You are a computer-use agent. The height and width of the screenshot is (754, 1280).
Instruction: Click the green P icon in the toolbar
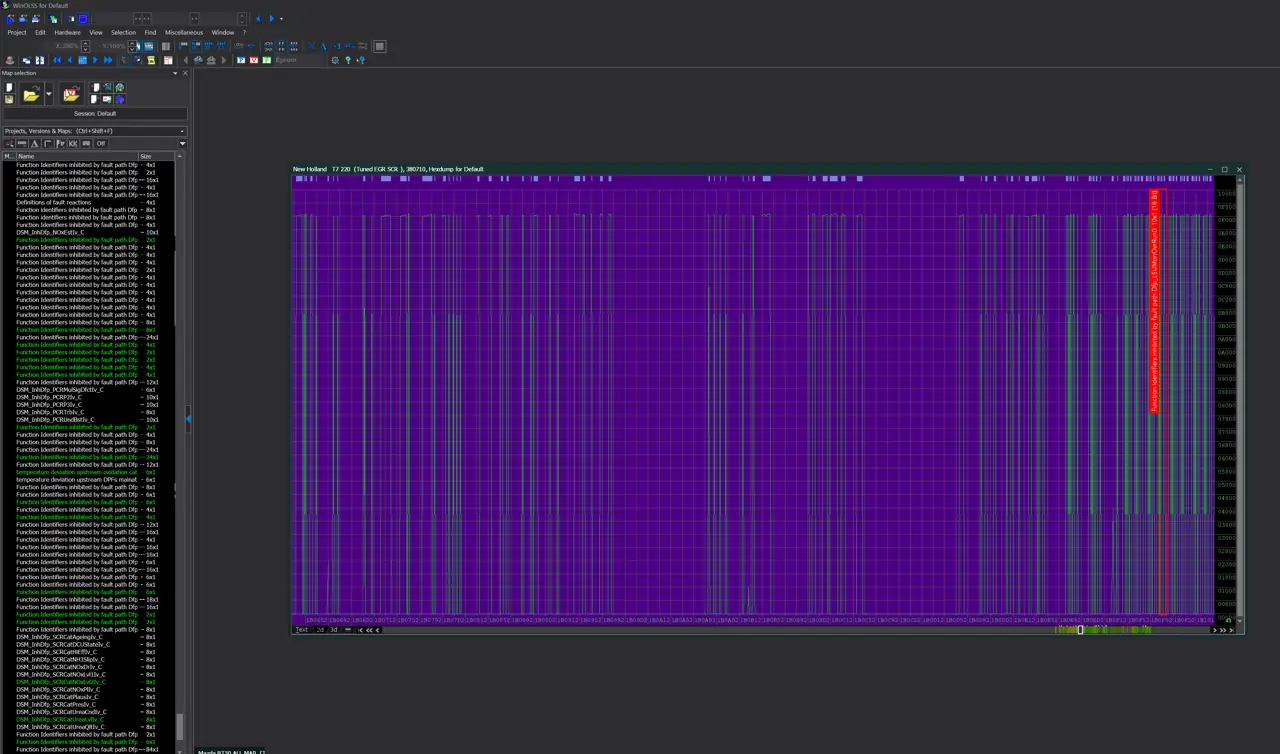pos(266,60)
